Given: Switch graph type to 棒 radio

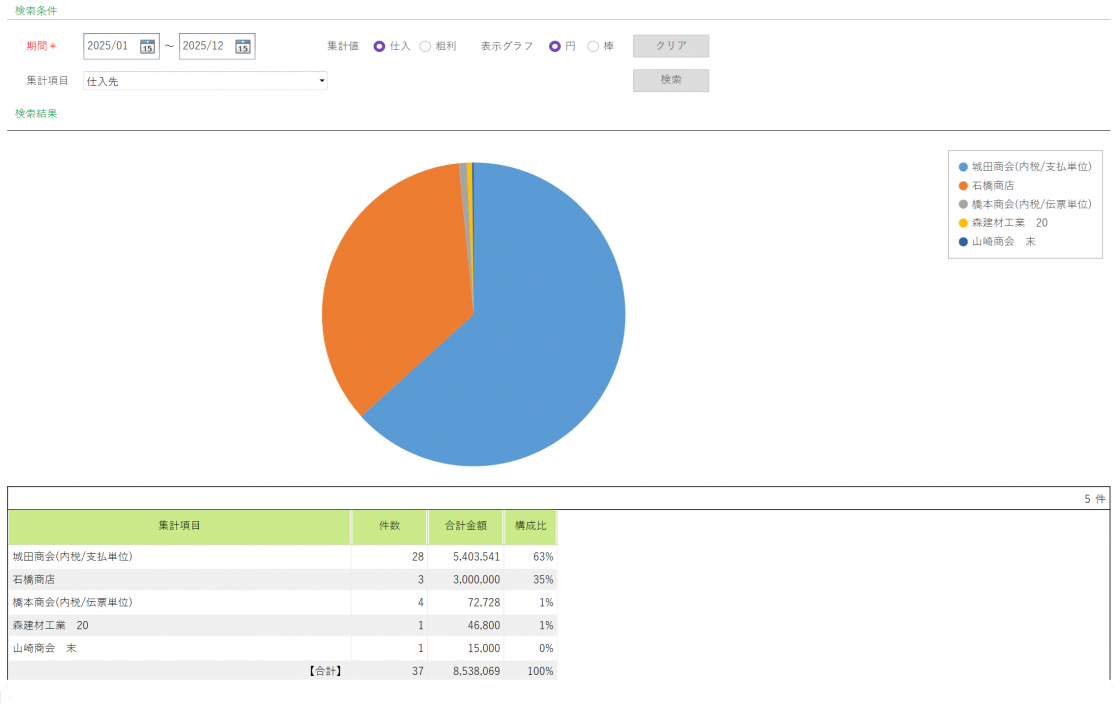Looking at the screenshot, I should click(x=593, y=46).
